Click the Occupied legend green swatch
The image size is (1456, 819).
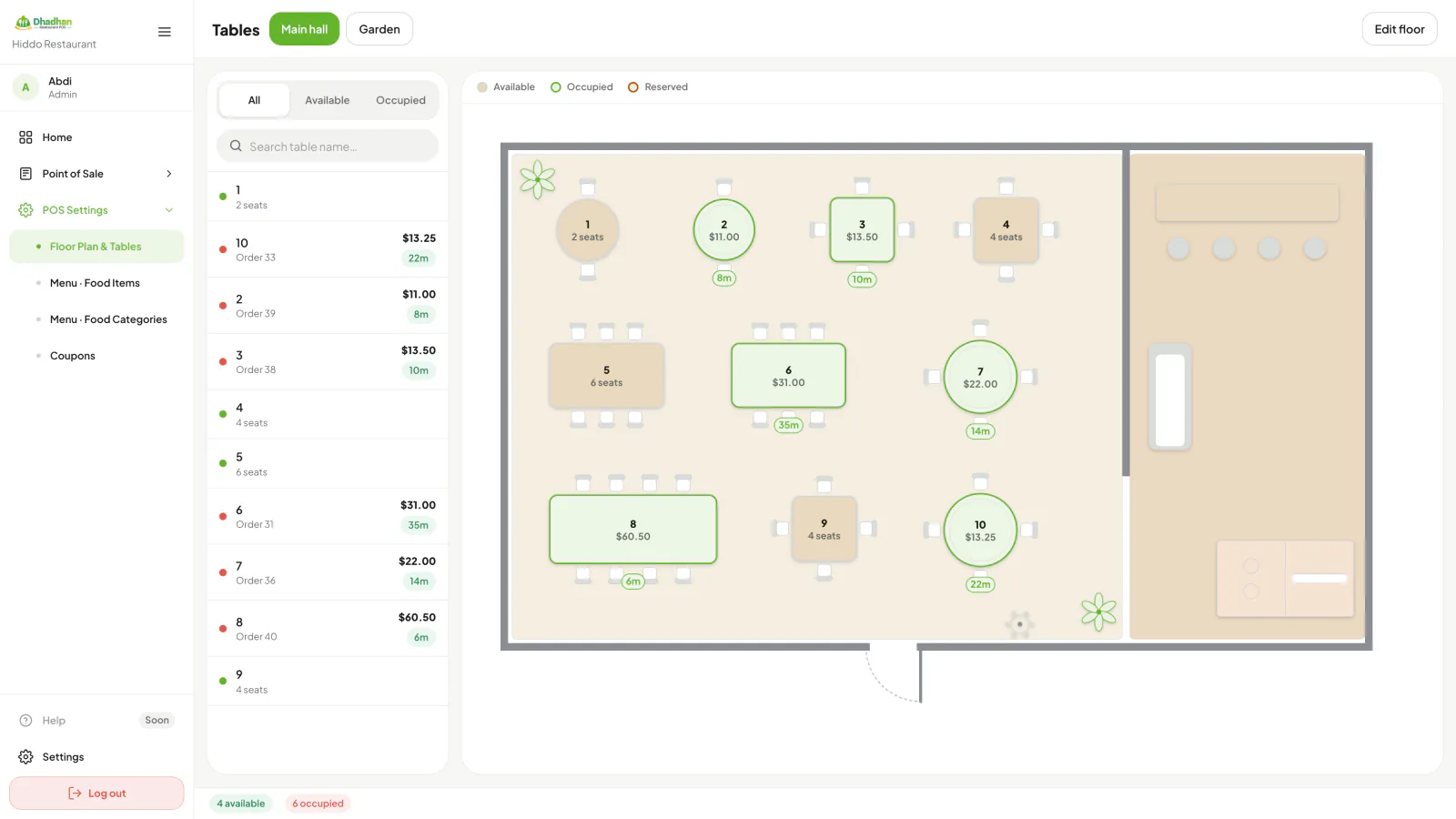point(556,87)
